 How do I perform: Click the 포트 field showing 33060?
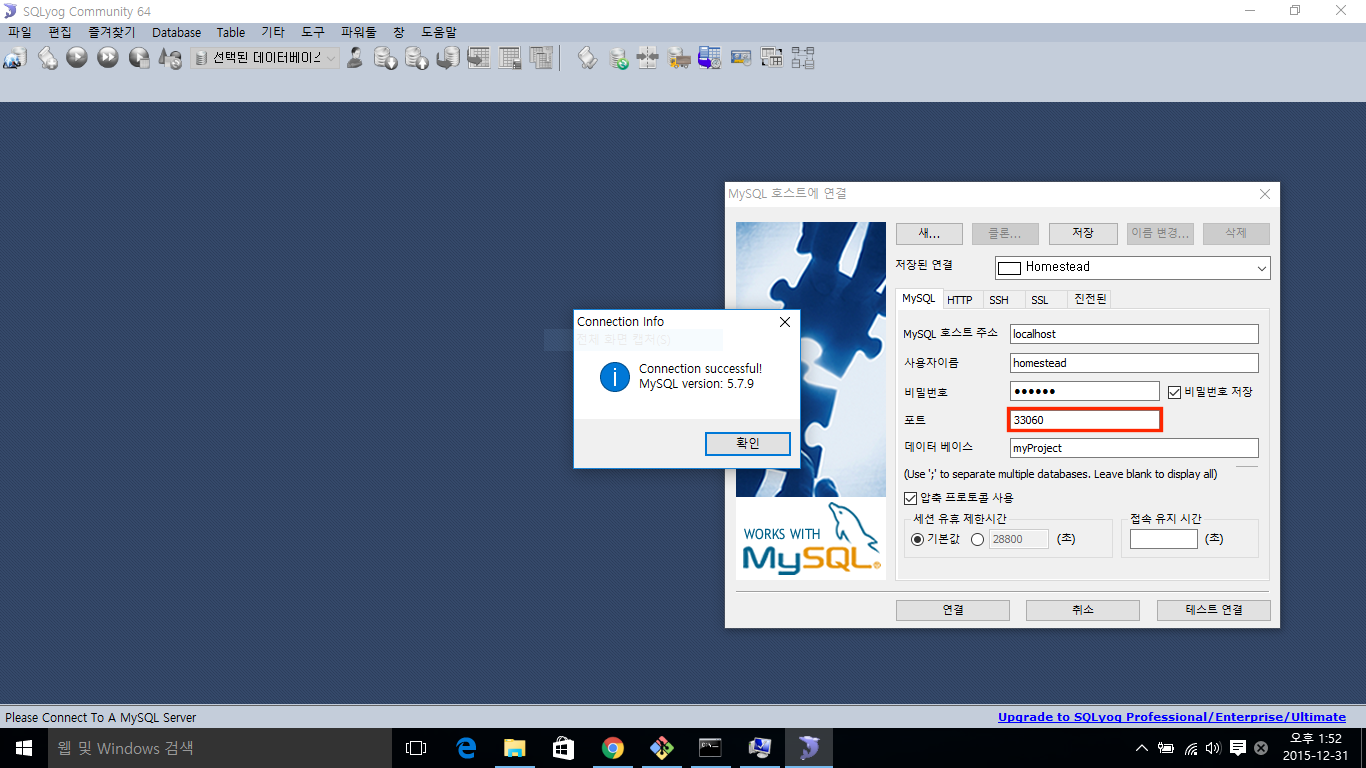[1084, 420]
